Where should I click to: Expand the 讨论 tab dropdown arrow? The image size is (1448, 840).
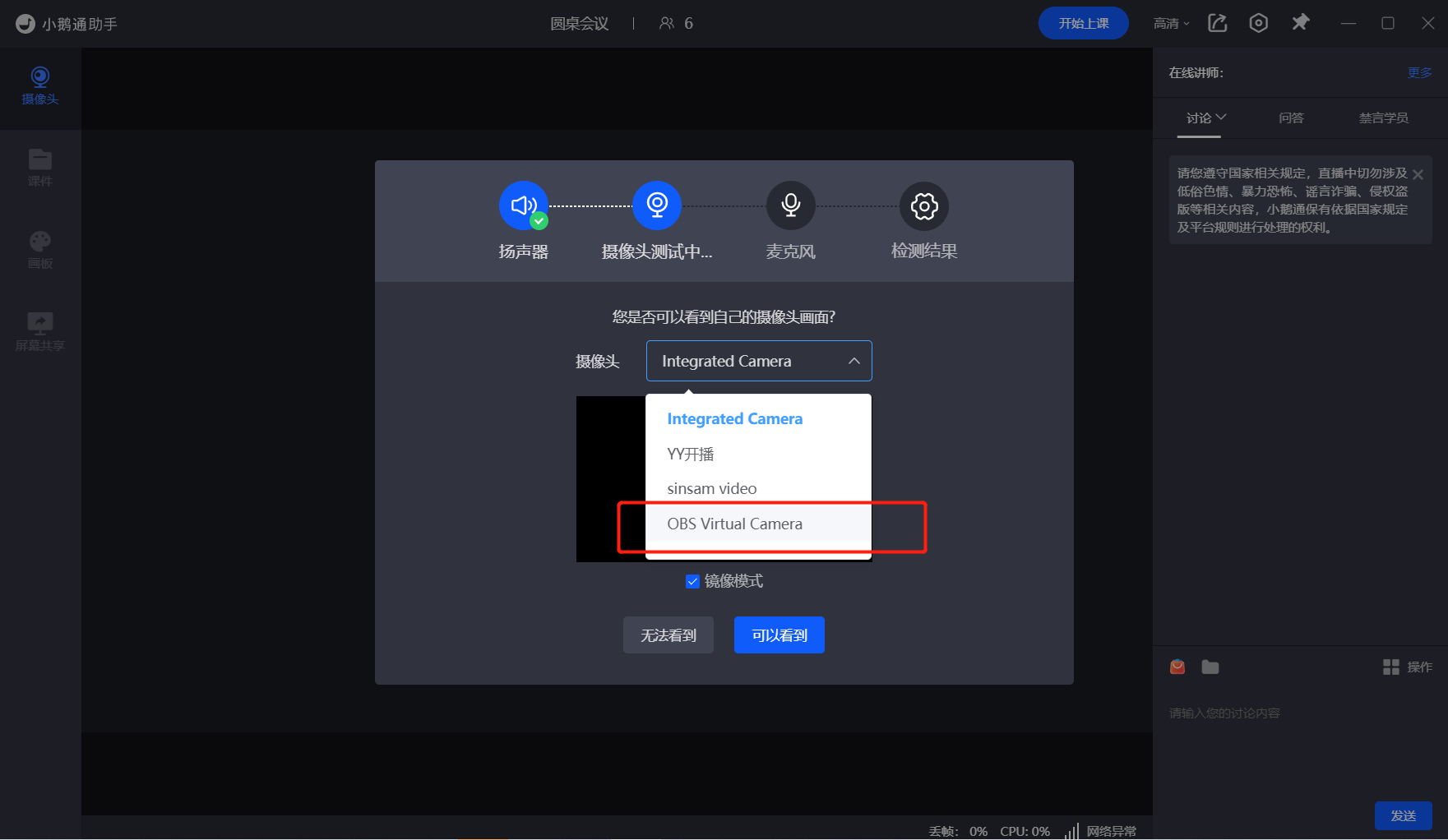pyautogui.click(x=1221, y=118)
